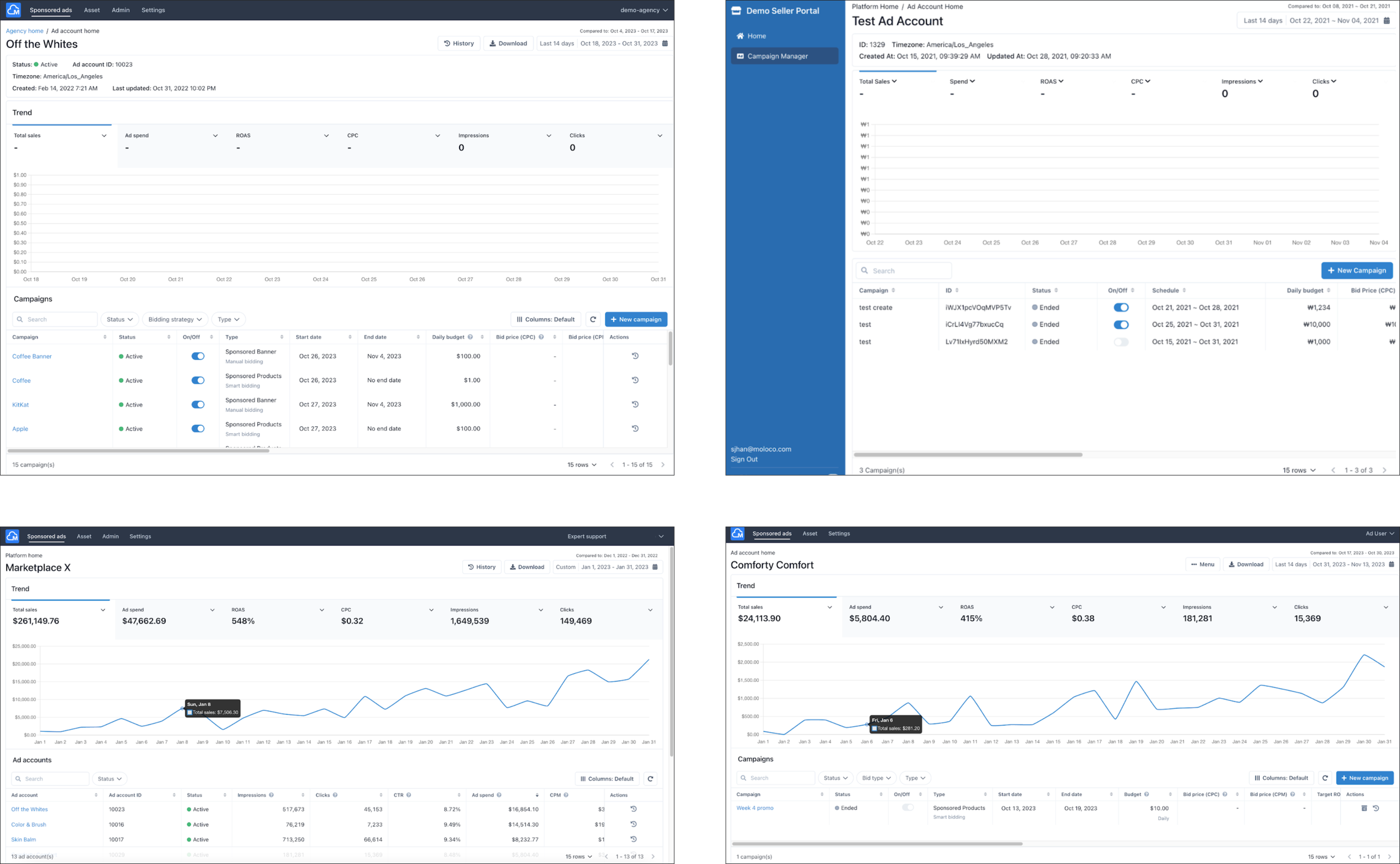The height and width of the screenshot is (864, 1400).
Task: Click the refresh icon in the Marketplace X ad accounts toolbar
Action: coord(650,778)
